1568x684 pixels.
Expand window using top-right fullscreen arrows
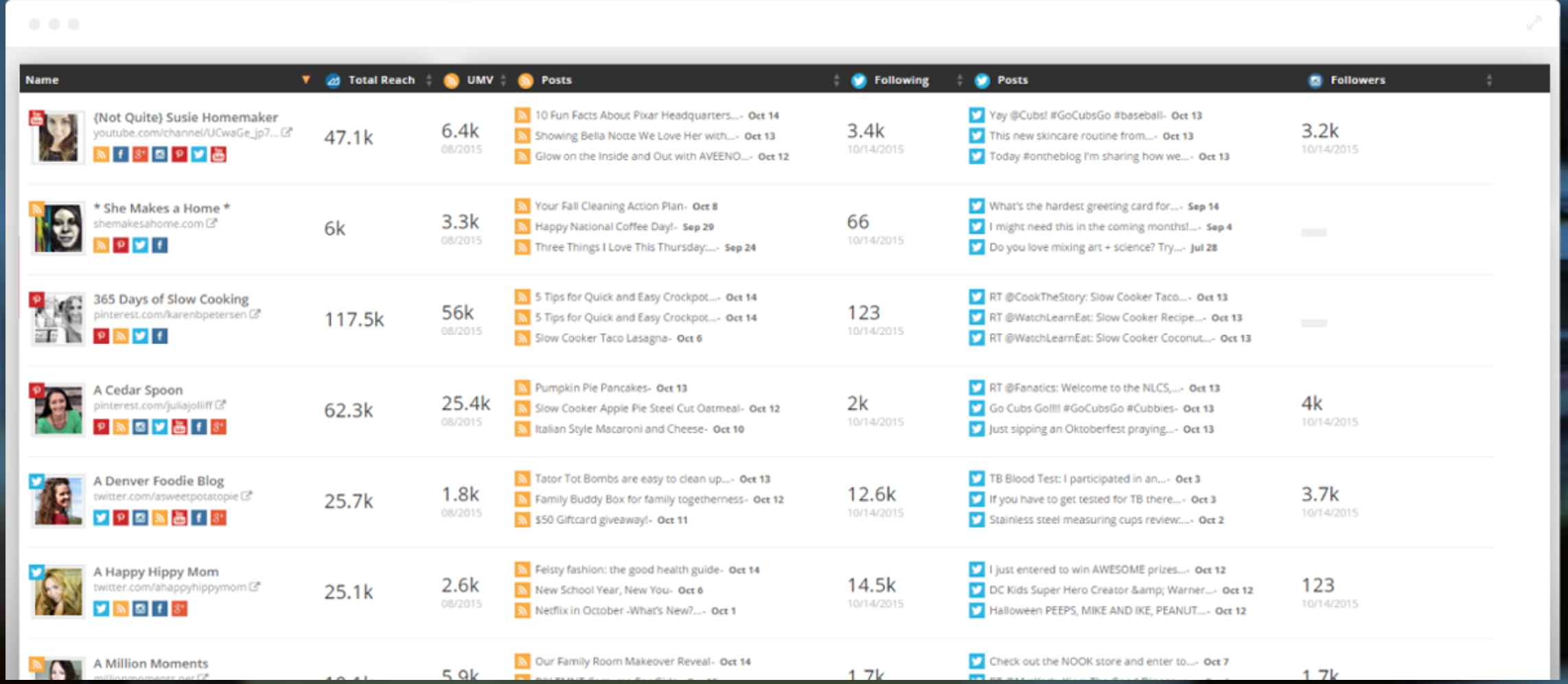coord(1534,23)
